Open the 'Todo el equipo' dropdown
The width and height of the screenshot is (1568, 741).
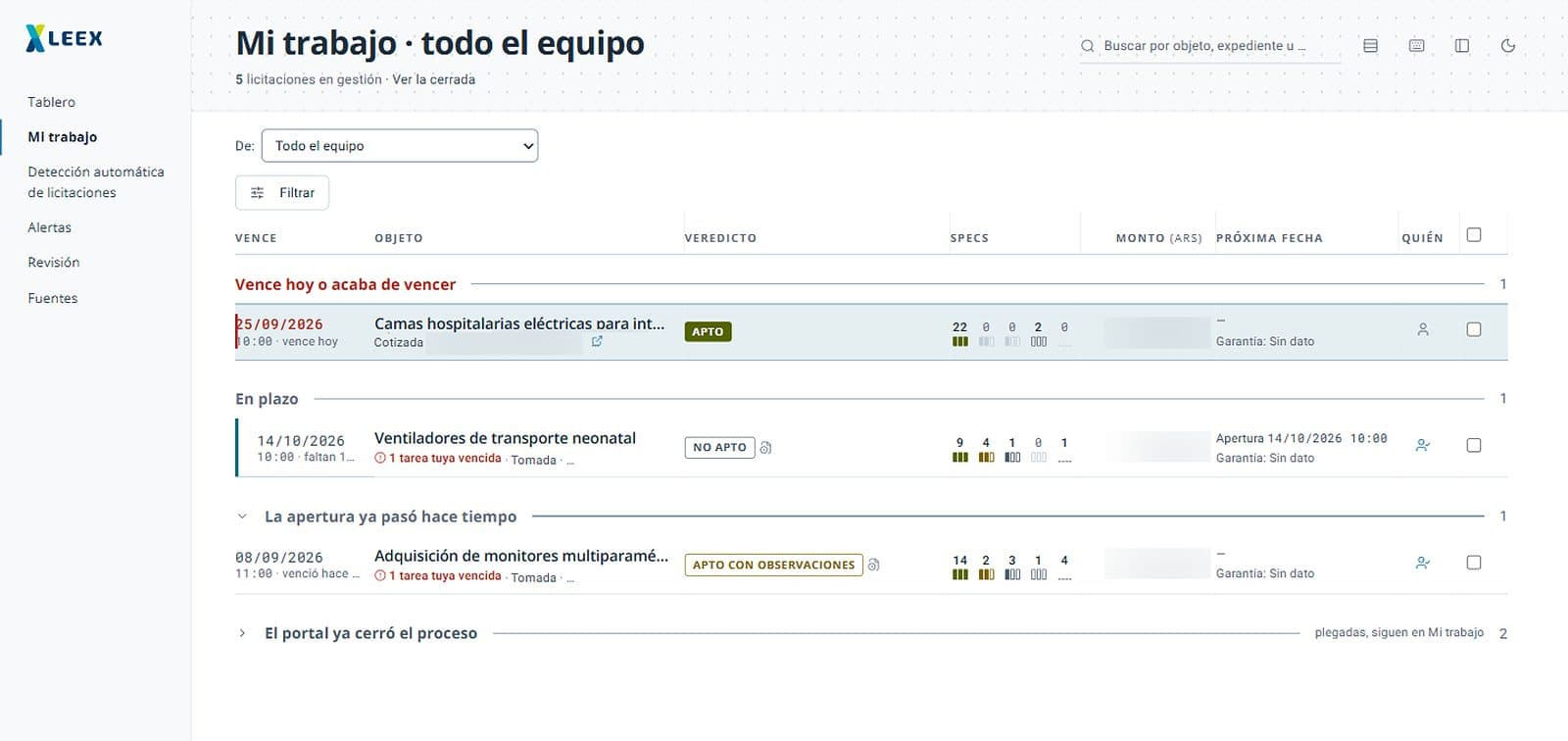pyautogui.click(x=400, y=146)
